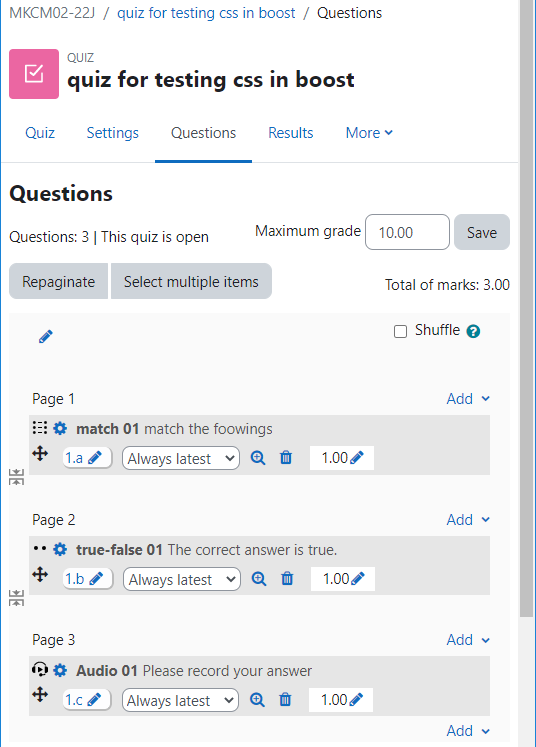
Task: Enable the Shuffle checkbox
Action: coord(400,331)
